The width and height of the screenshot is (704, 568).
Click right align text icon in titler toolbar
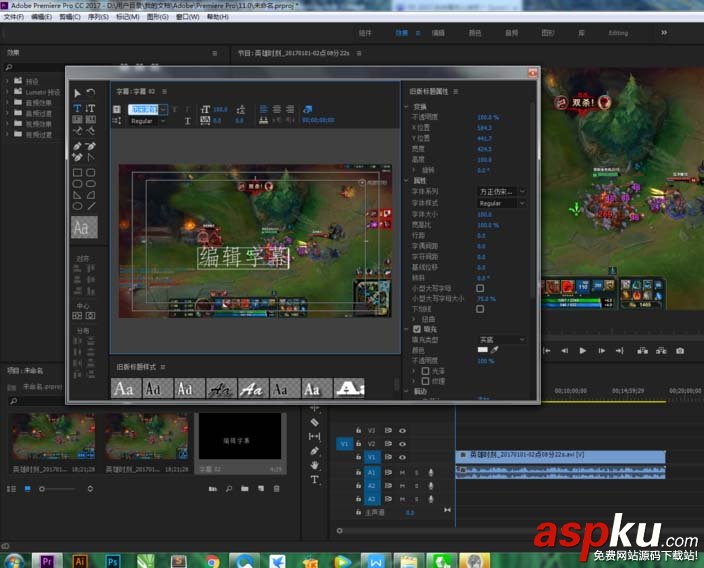[x=290, y=109]
